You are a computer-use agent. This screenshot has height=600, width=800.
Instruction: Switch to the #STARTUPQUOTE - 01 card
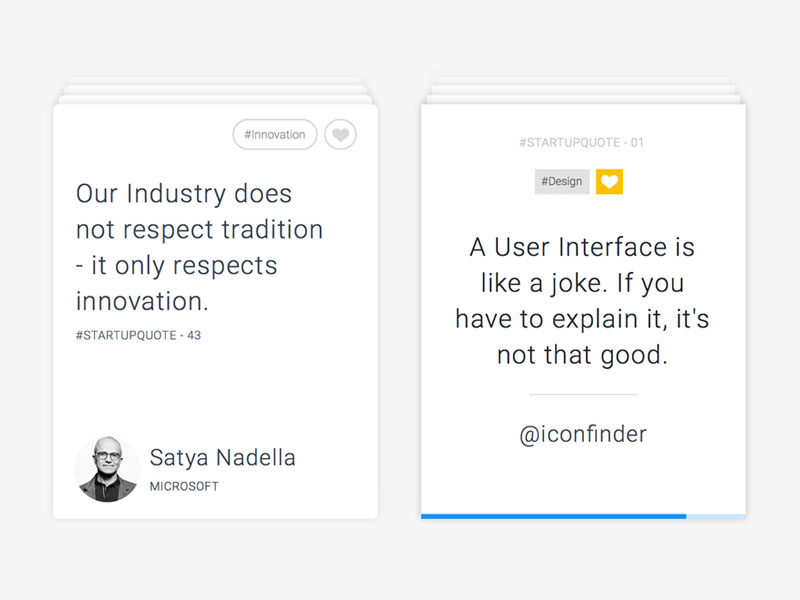(x=583, y=142)
